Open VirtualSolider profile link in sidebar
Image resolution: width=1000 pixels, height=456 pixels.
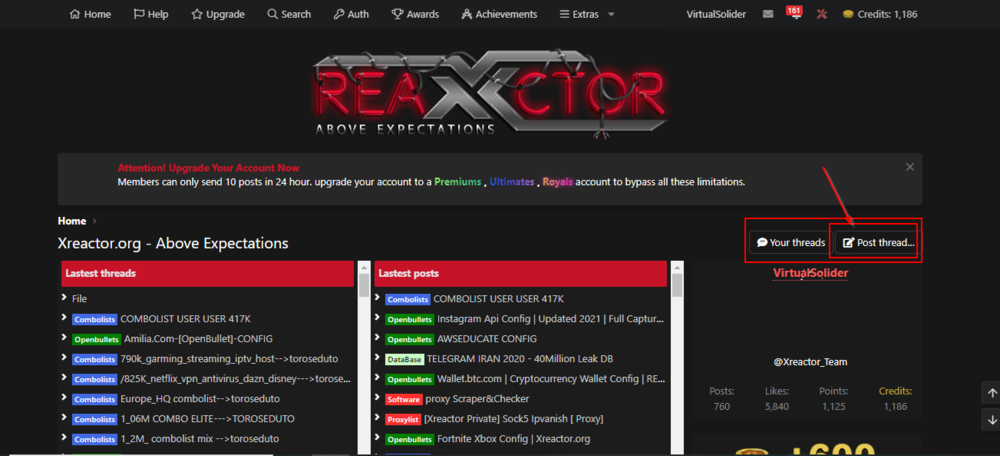click(811, 273)
